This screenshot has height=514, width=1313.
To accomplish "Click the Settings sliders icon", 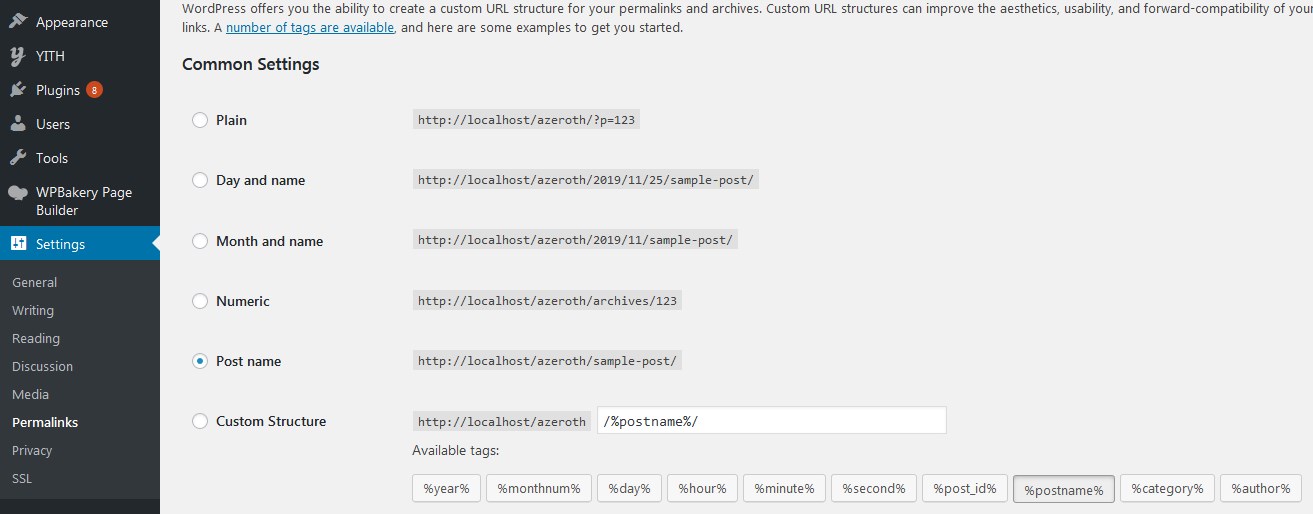I will tap(18, 244).
